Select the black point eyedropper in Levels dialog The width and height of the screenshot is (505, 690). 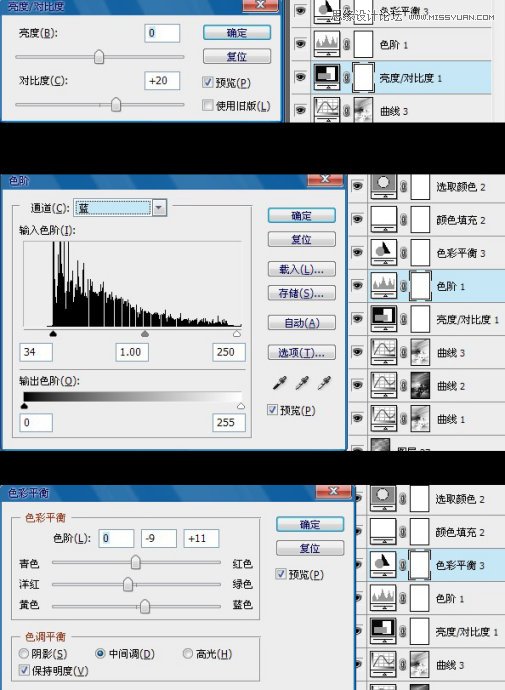coord(280,383)
